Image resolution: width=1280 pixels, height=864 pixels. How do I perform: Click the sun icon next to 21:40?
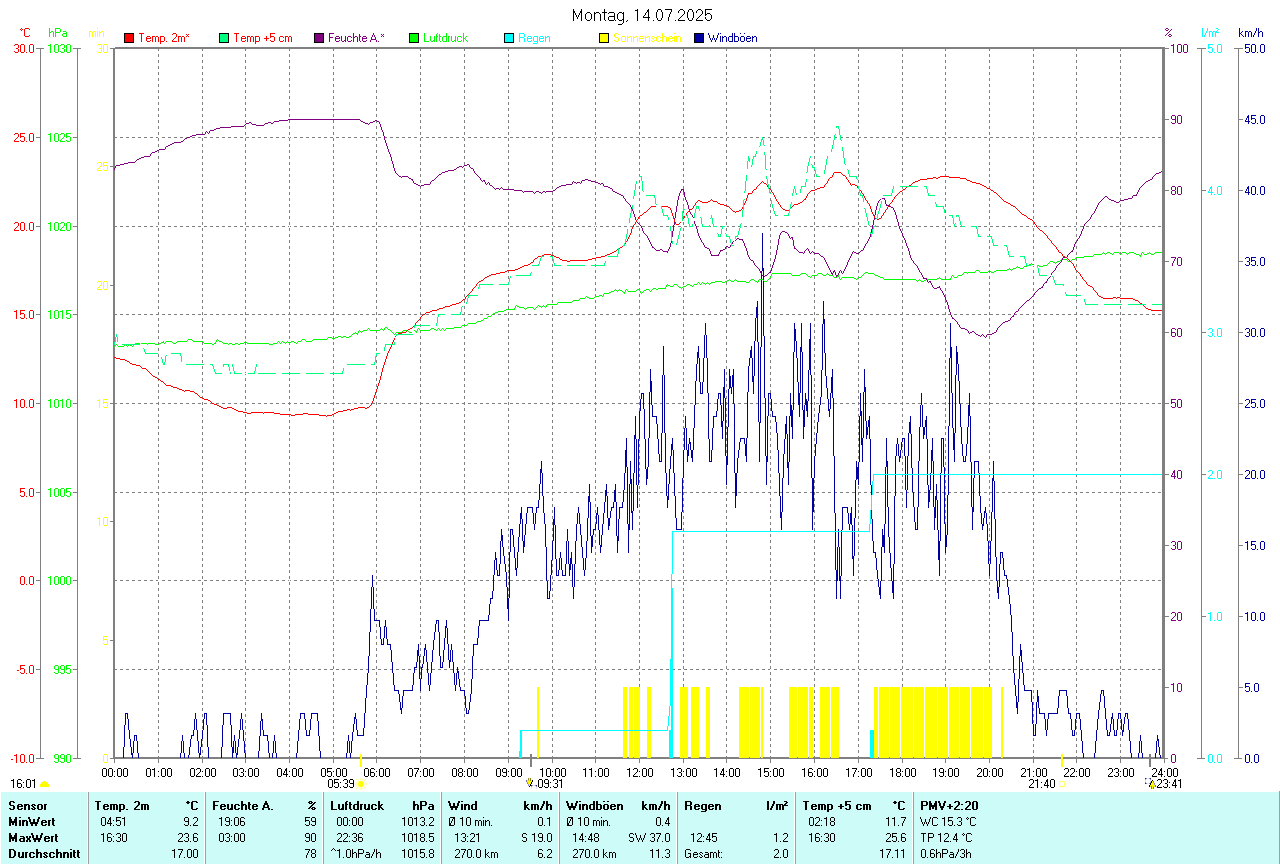pos(1063,784)
